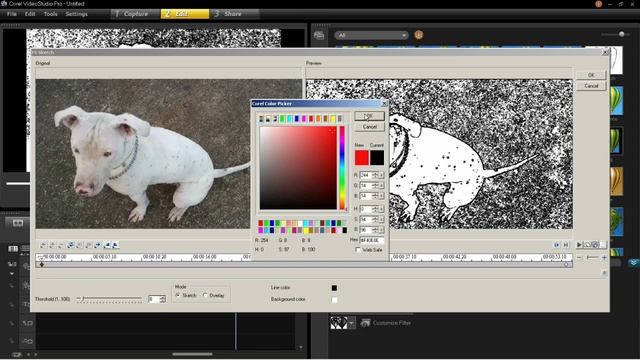
Task: Select the green preset in the top color row
Action: 282,119
